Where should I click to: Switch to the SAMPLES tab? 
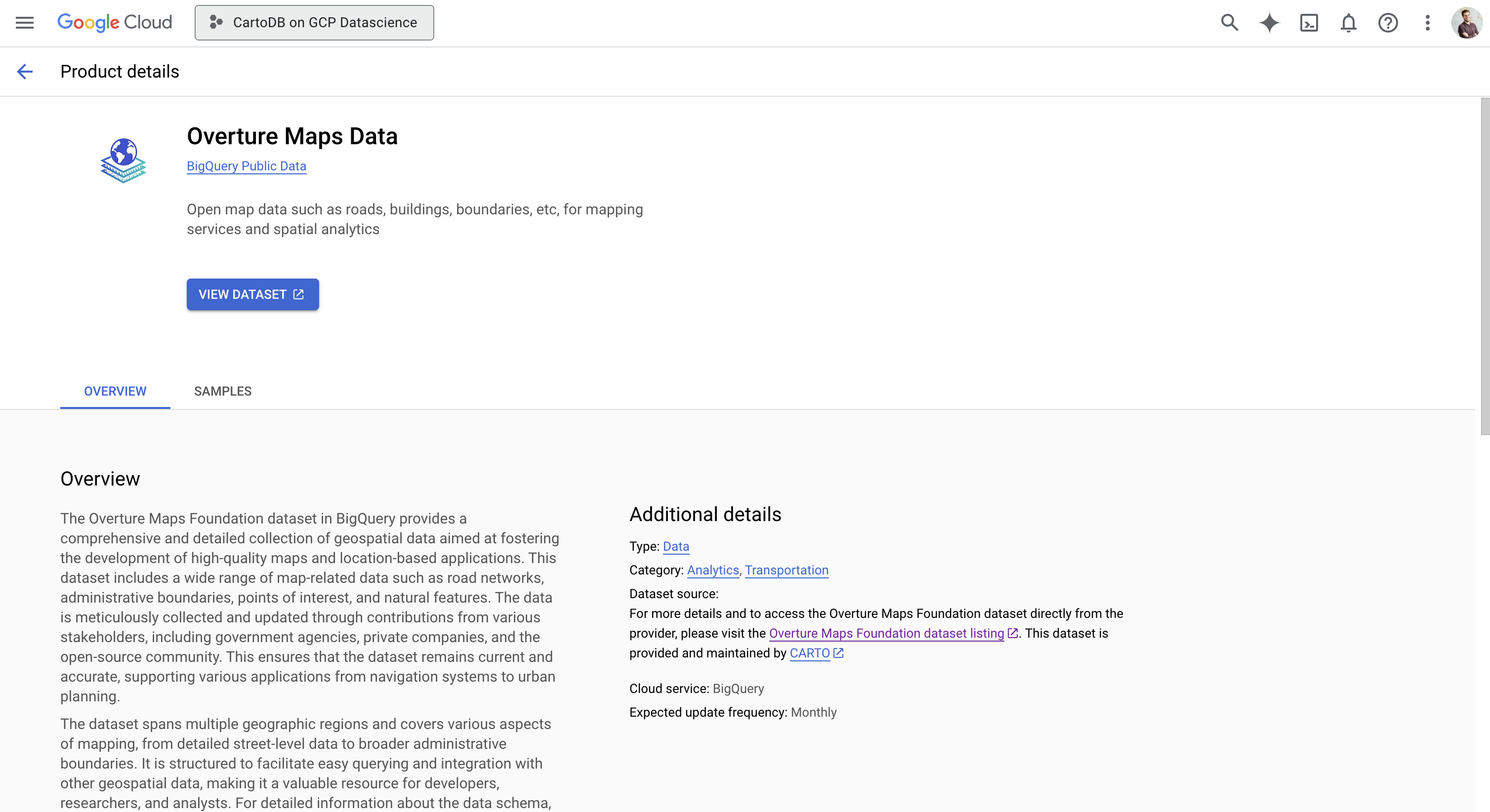pyautogui.click(x=223, y=391)
